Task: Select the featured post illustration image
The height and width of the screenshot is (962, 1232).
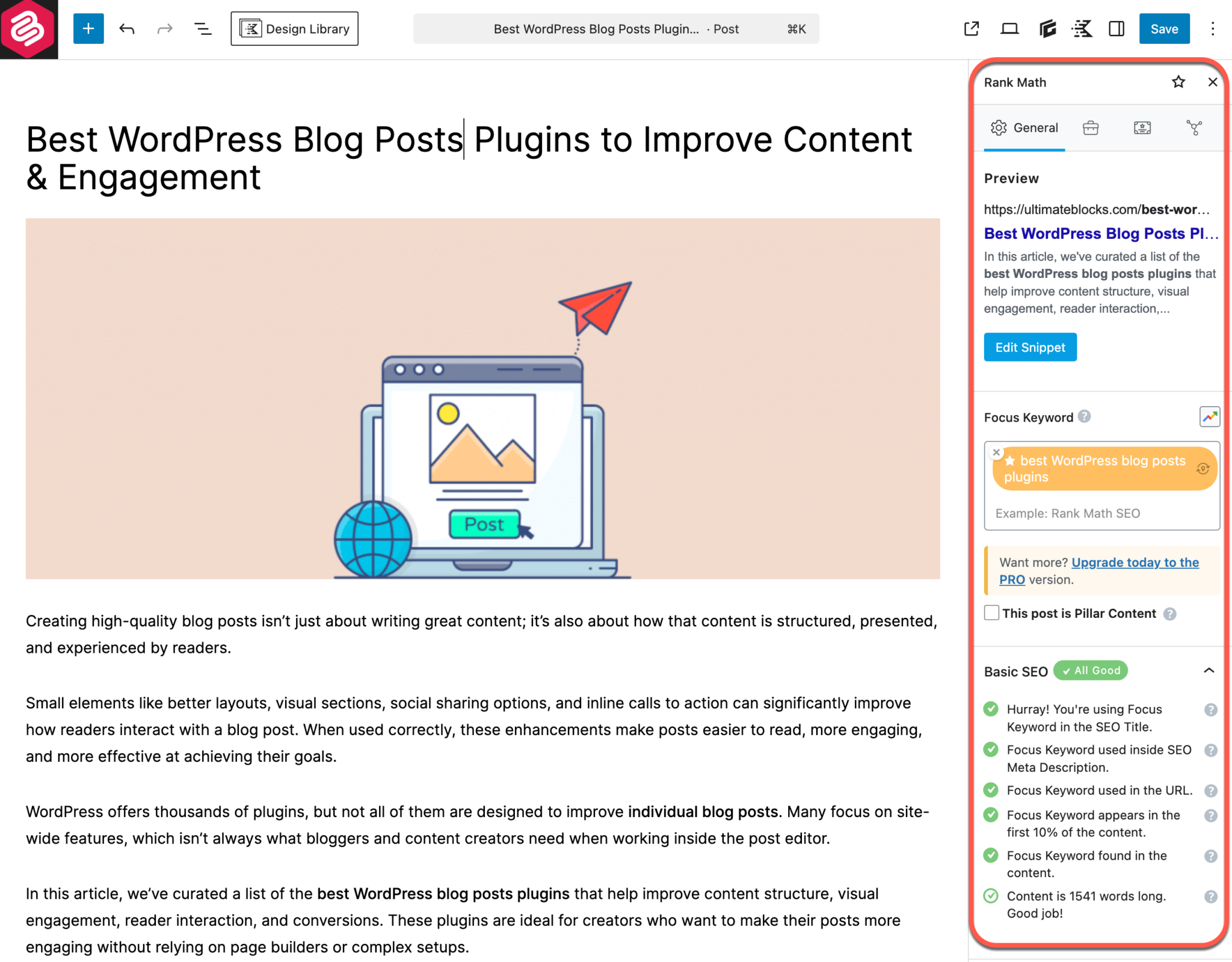Action: coord(482,398)
